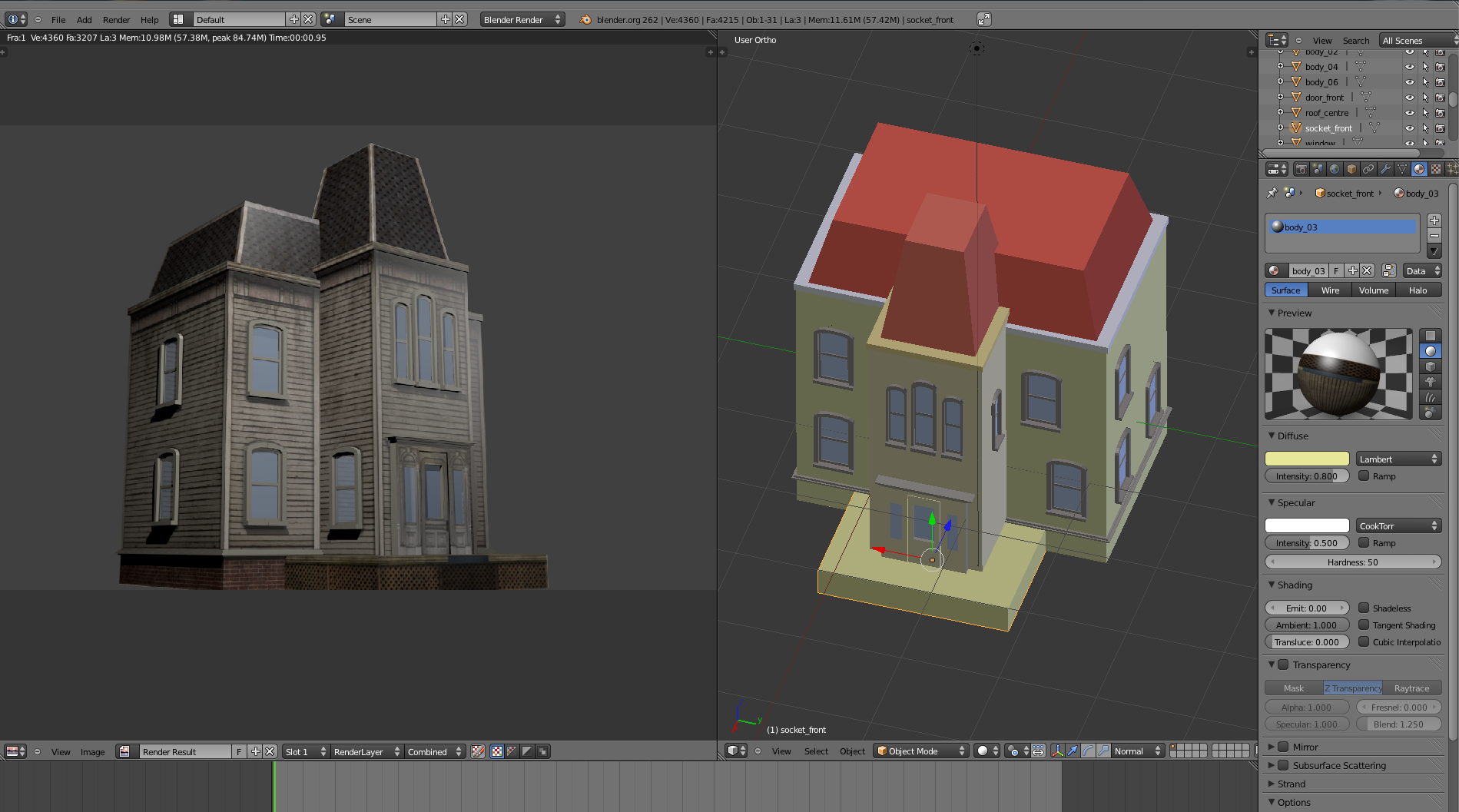This screenshot has height=812, width=1459.
Task: Open the Object Mode dropdown
Action: coord(920,751)
